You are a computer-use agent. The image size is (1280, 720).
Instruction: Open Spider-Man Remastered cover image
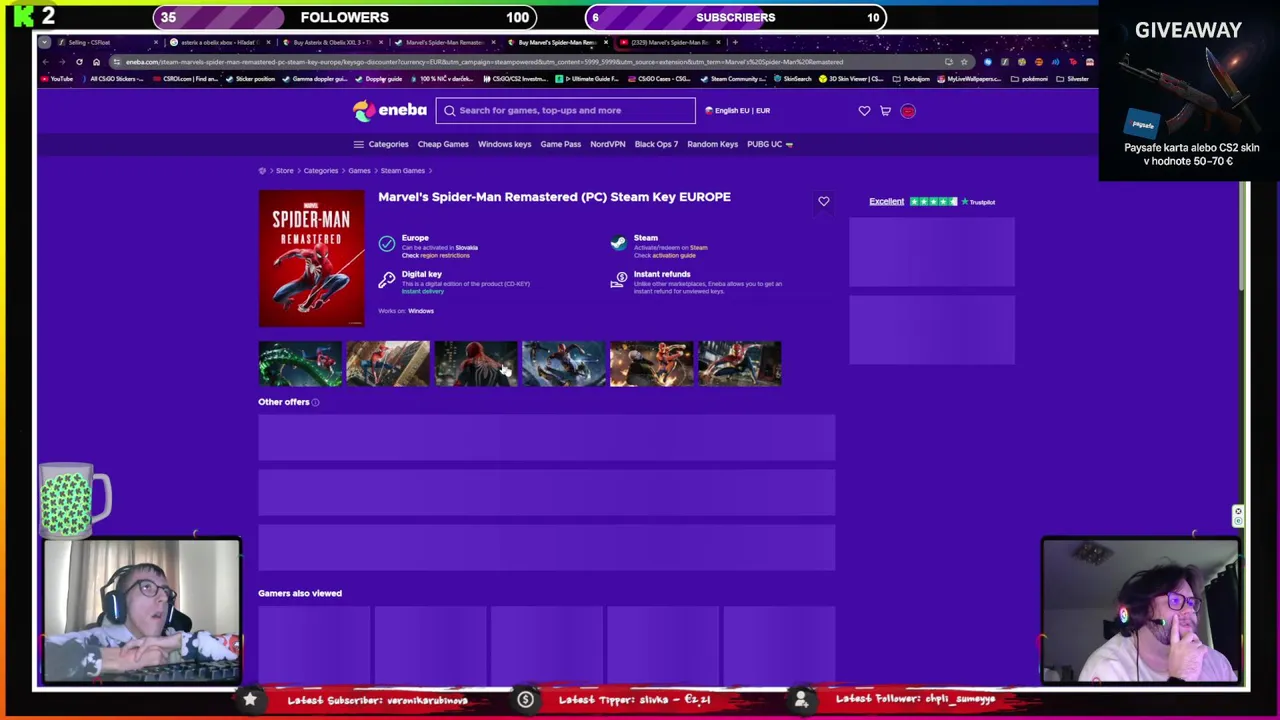[311, 258]
